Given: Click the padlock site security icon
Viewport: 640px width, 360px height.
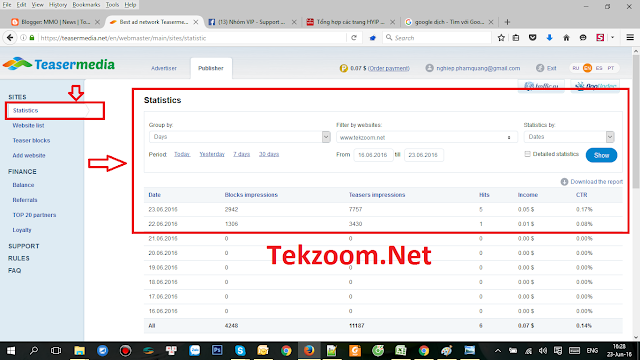Looking at the screenshot, I should [x=32, y=38].
